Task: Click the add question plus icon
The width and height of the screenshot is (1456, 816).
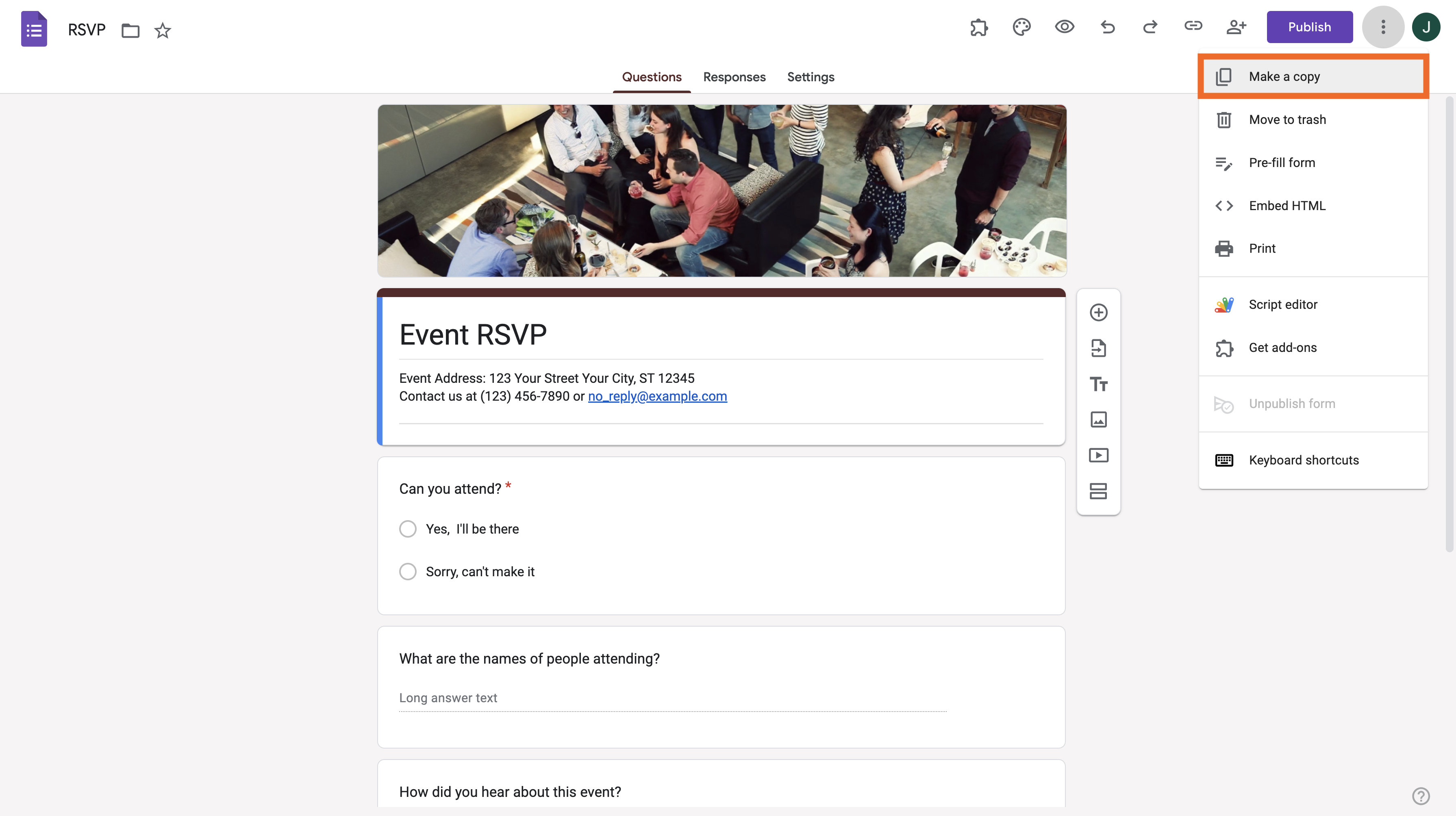Action: tap(1098, 313)
